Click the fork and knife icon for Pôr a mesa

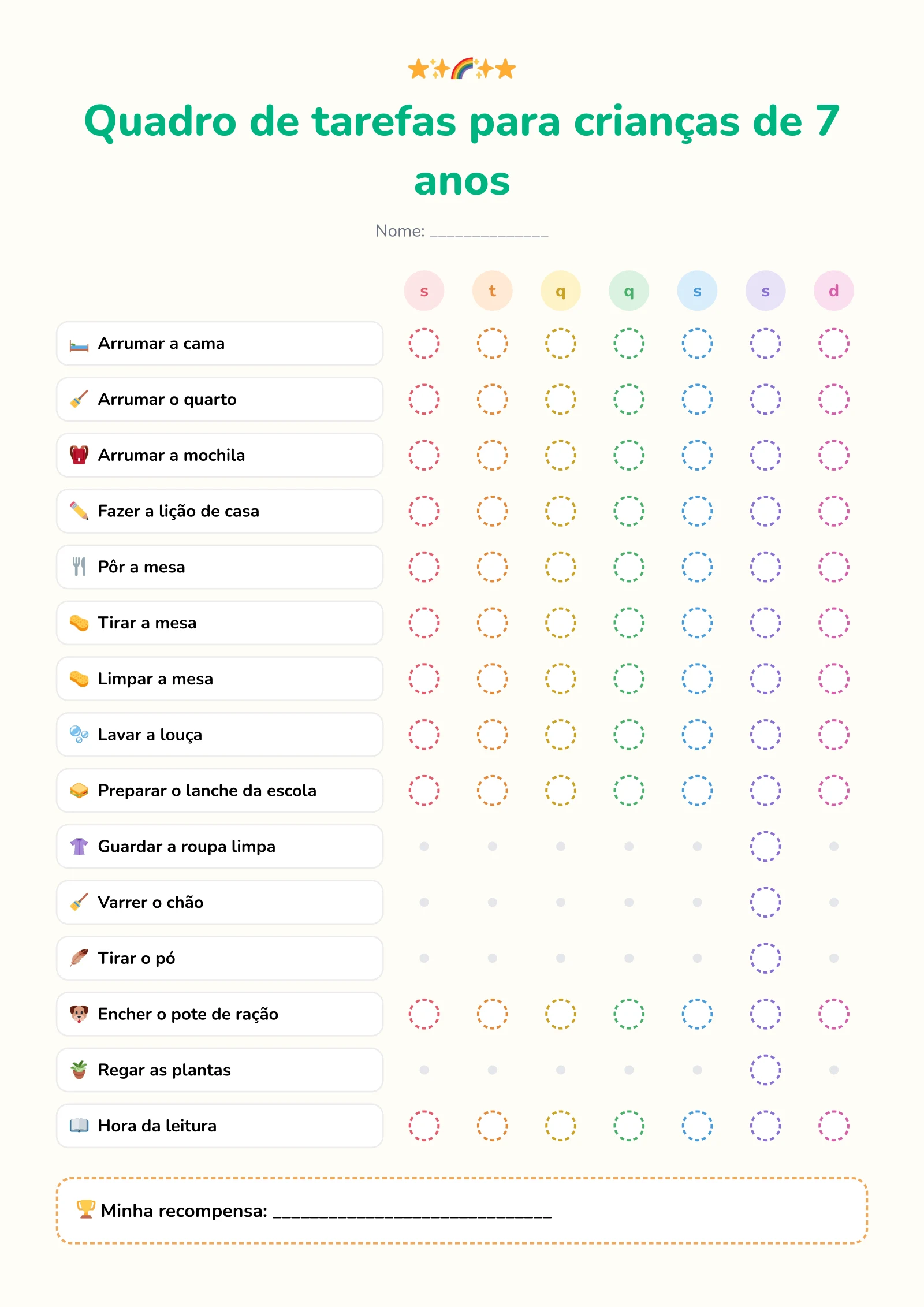click(x=79, y=567)
